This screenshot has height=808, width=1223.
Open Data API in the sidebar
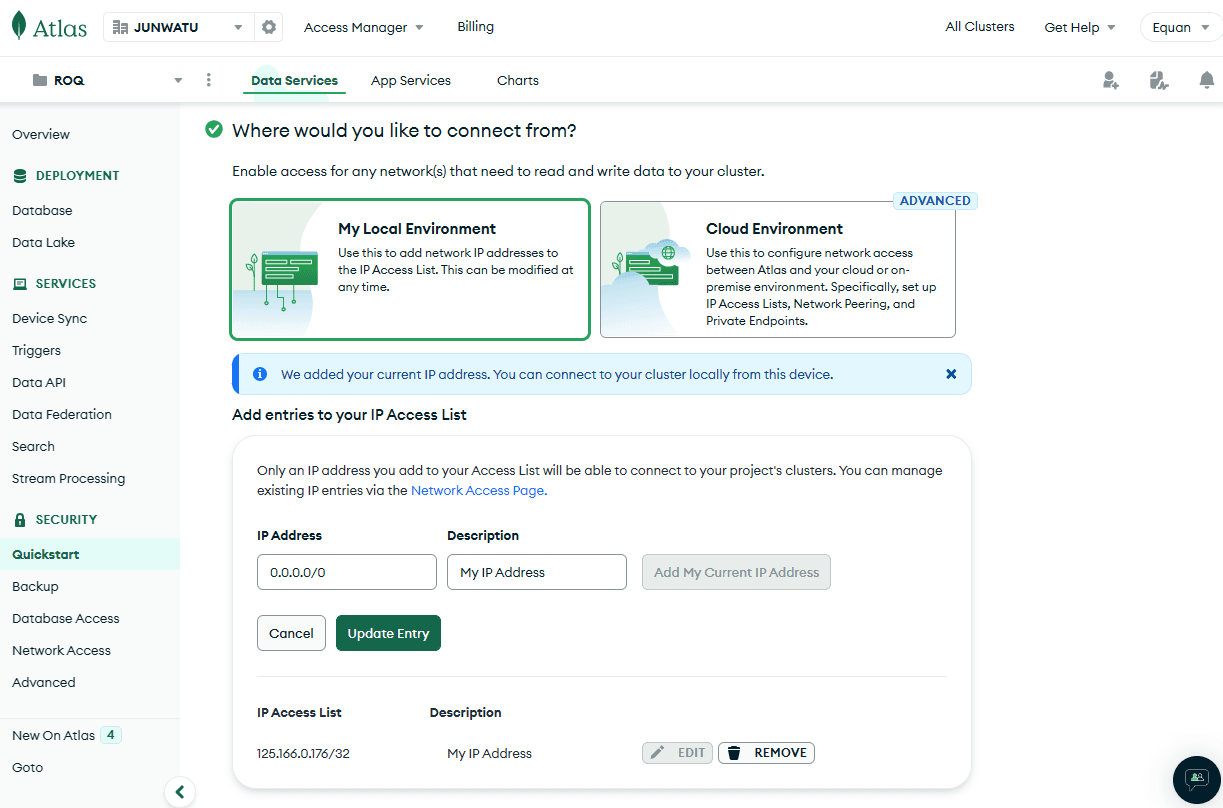click(39, 382)
